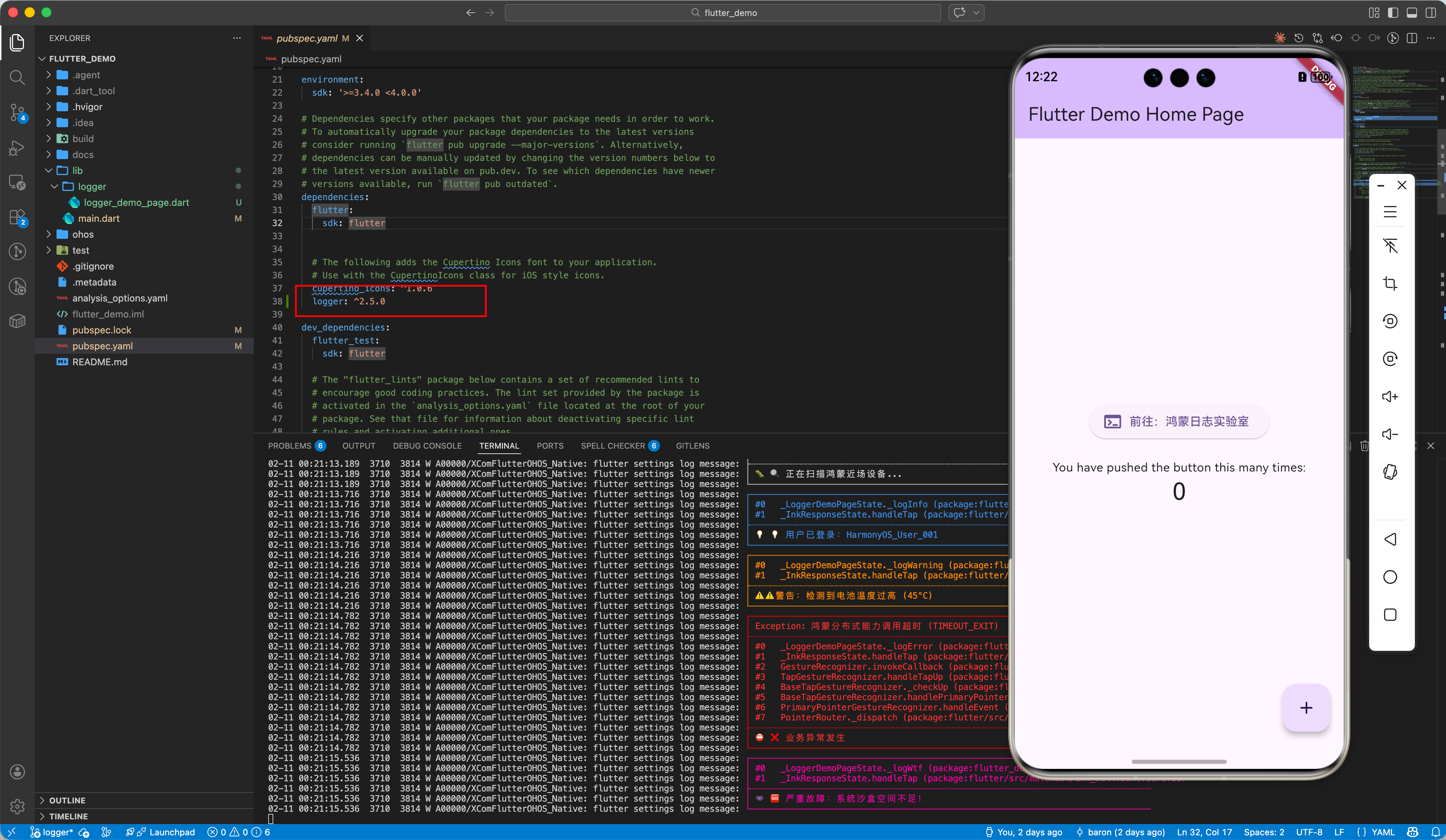The image size is (1446, 840).
Task: Open the Run and Debug view
Action: coord(17,148)
